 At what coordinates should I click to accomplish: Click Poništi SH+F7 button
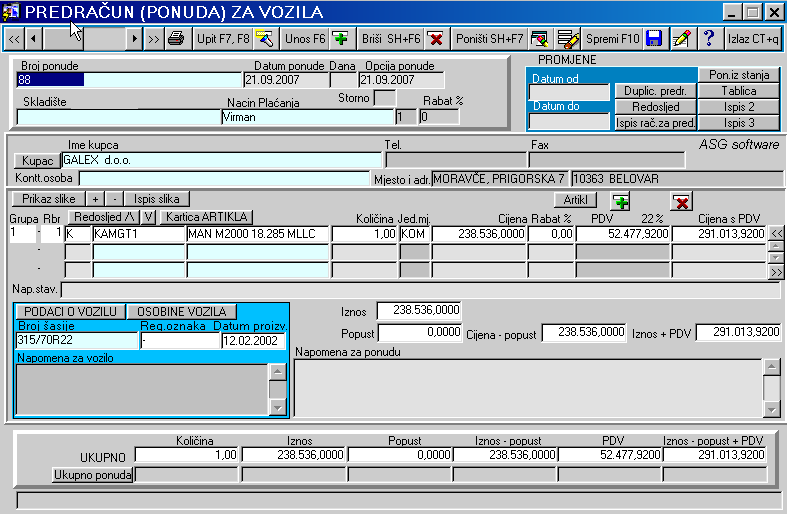(489, 39)
